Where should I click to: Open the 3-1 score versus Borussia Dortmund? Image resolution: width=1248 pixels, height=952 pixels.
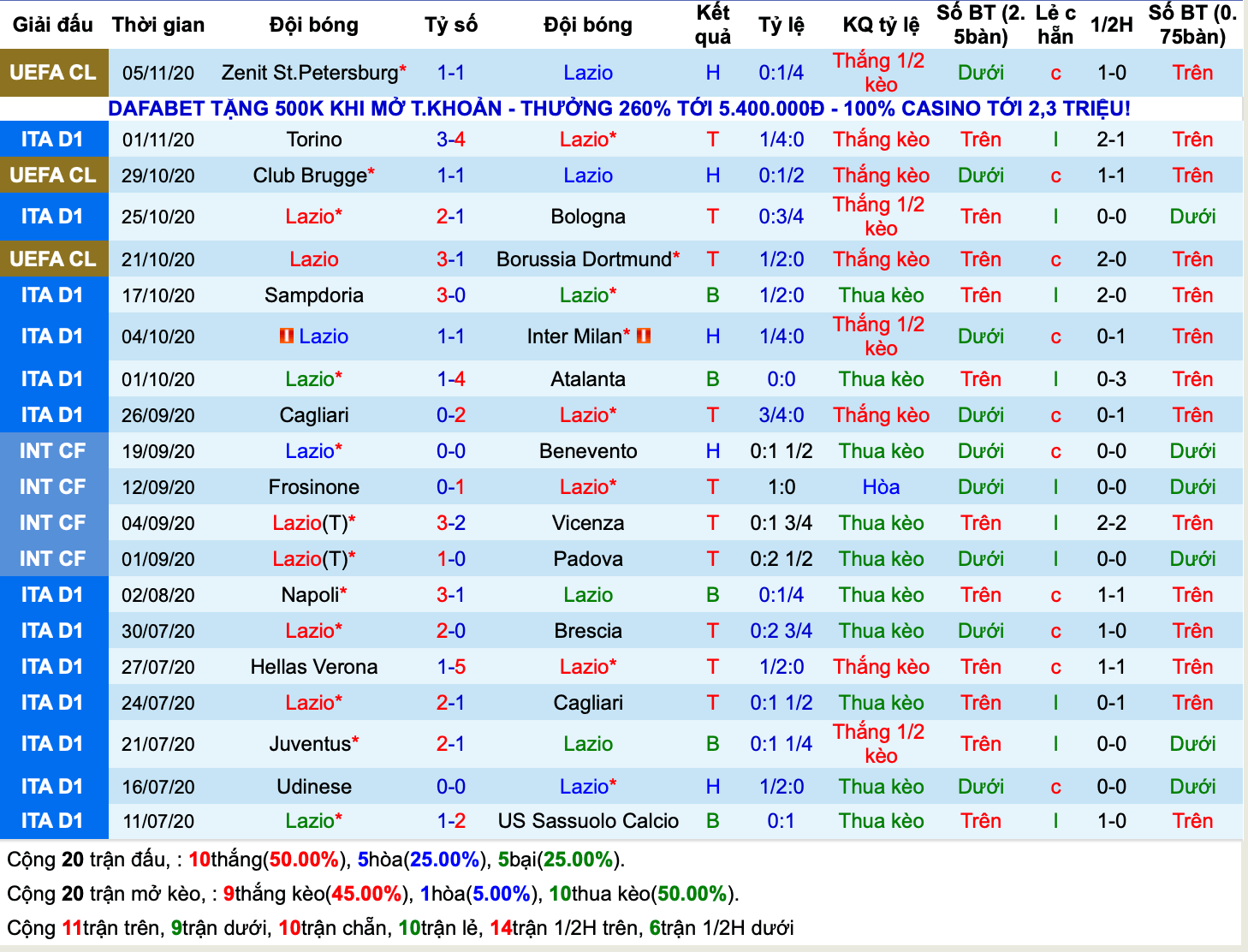pyautogui.click(x=451, y=259)
